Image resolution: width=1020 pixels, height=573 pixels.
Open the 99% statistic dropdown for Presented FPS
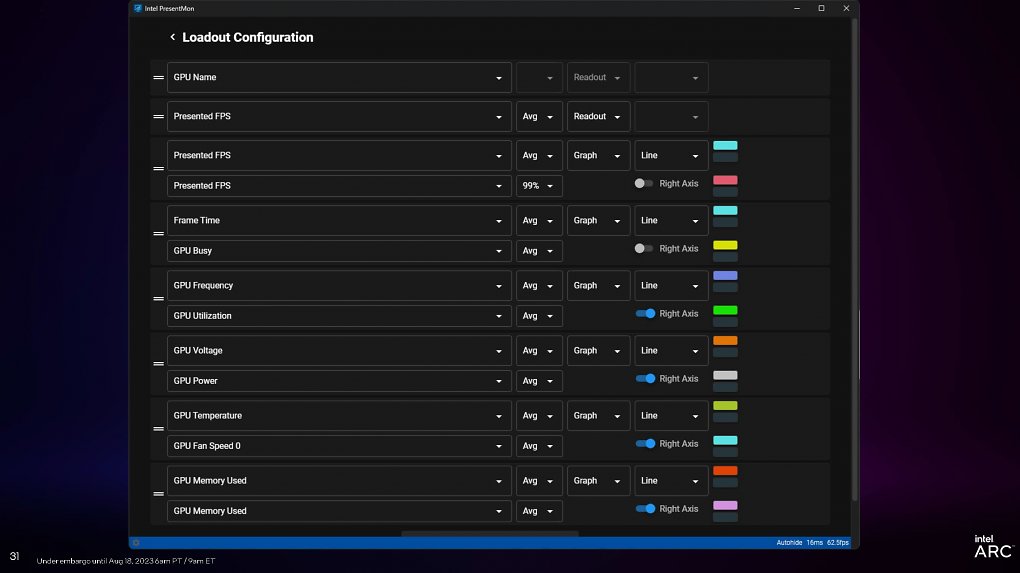click(539, 186)
